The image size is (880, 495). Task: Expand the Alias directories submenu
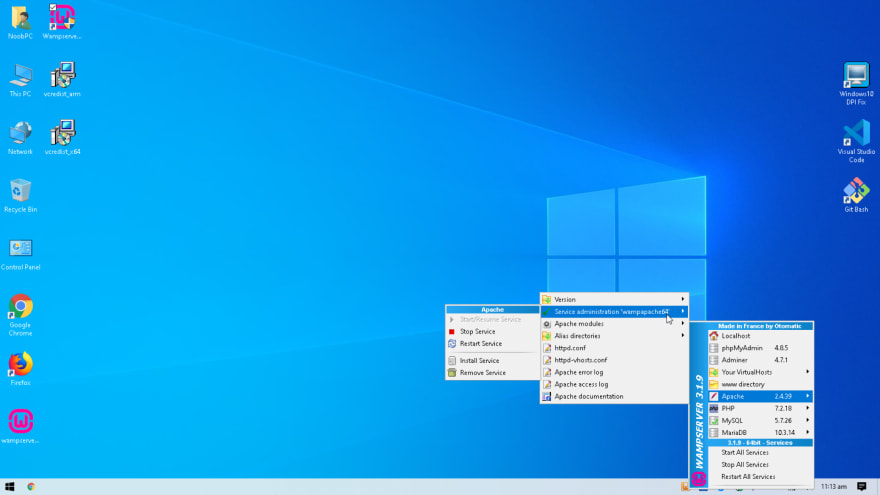pos(614,336)
